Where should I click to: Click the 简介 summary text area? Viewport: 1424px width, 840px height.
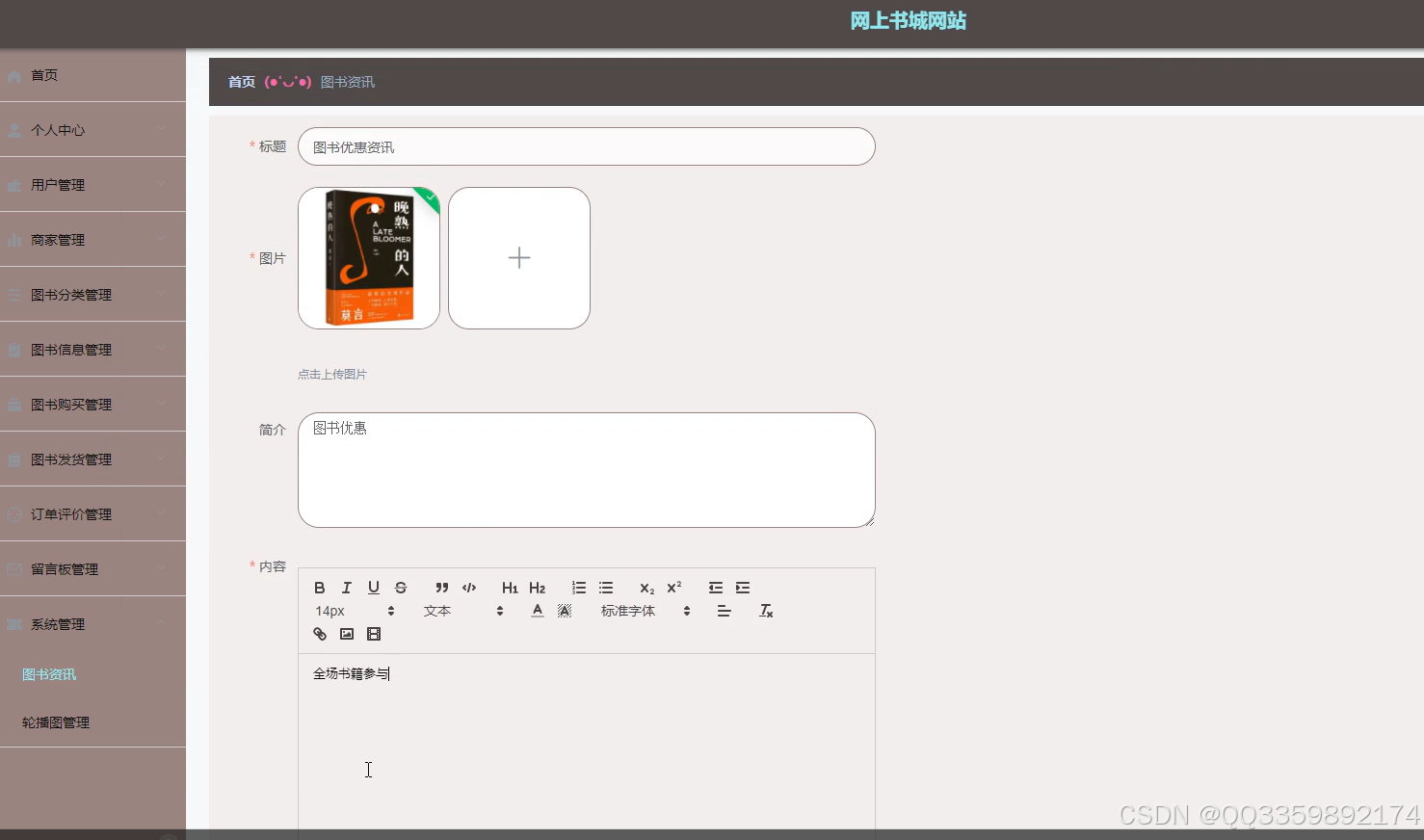(587, 470)
